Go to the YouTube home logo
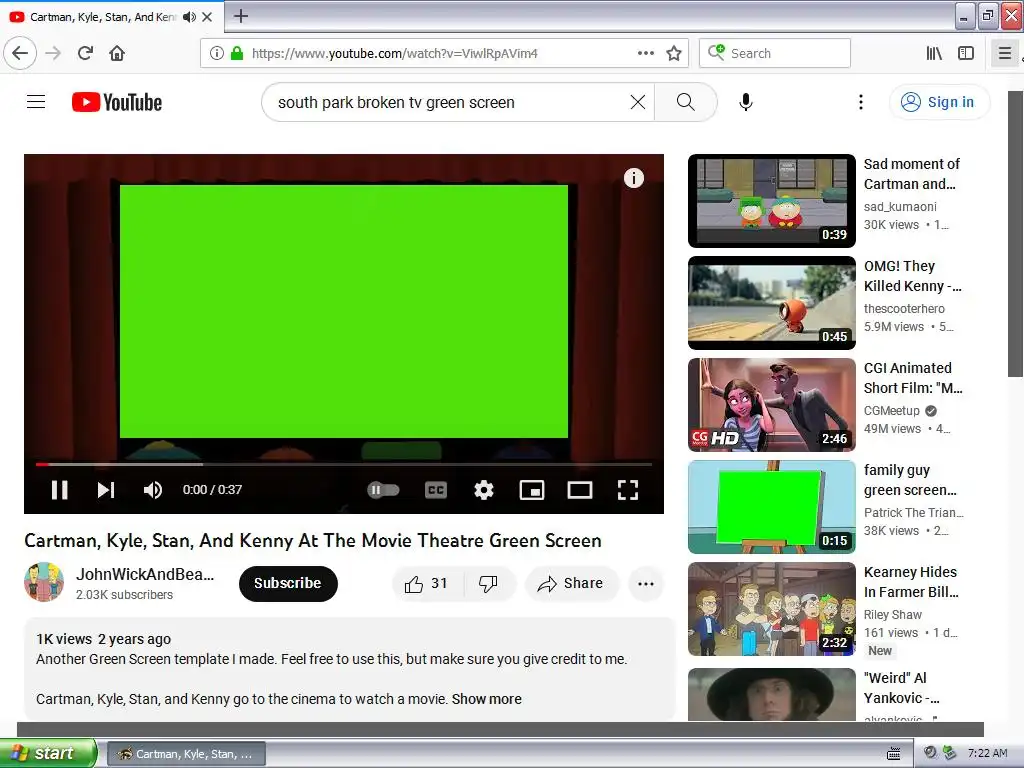 tap(117, 102)
